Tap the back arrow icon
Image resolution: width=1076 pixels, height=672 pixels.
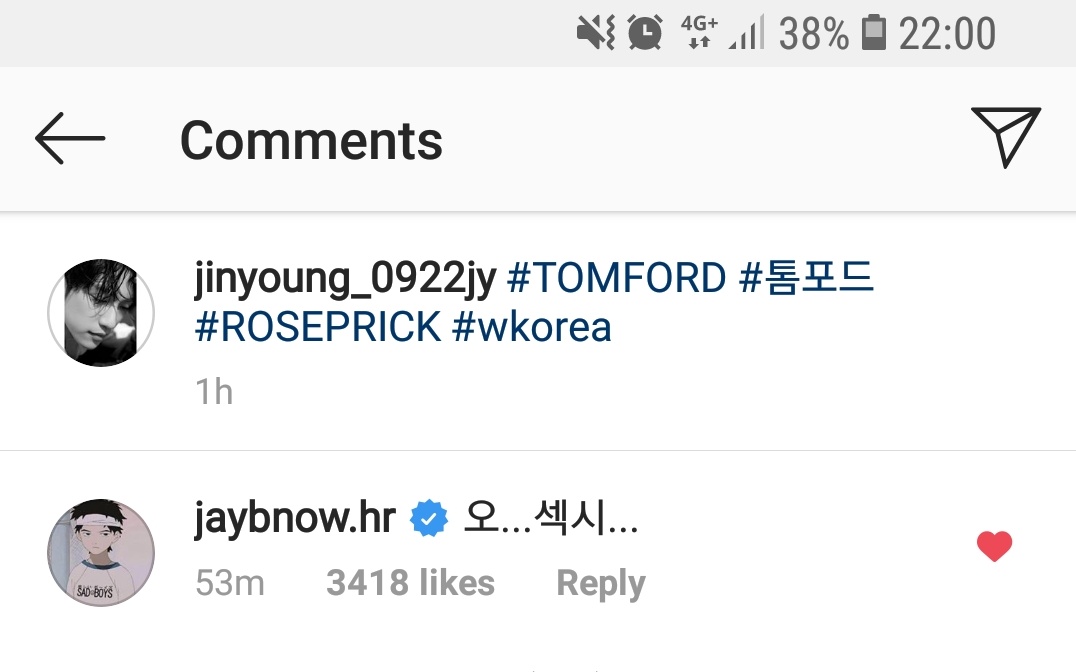[70, 139]
